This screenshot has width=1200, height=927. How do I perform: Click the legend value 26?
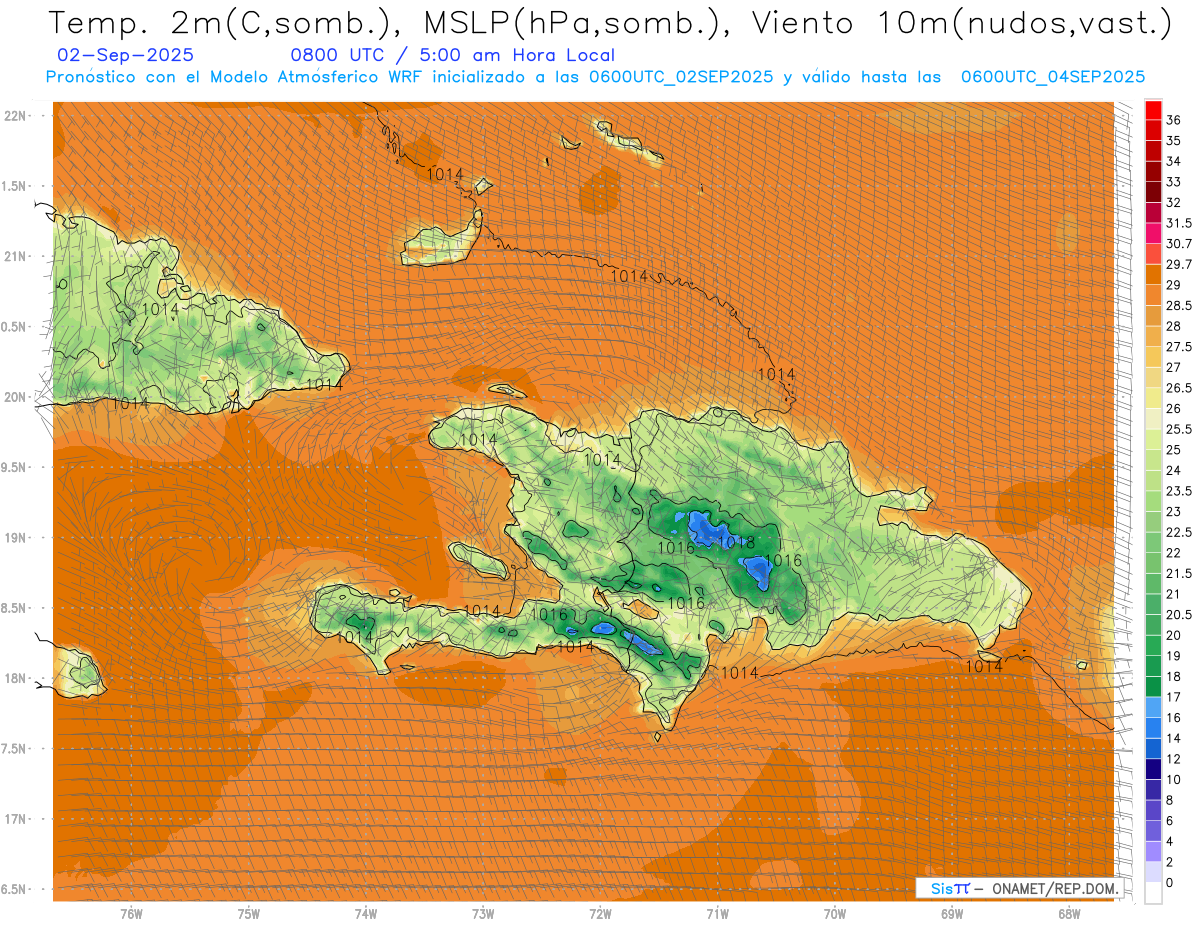(1174, 408)
